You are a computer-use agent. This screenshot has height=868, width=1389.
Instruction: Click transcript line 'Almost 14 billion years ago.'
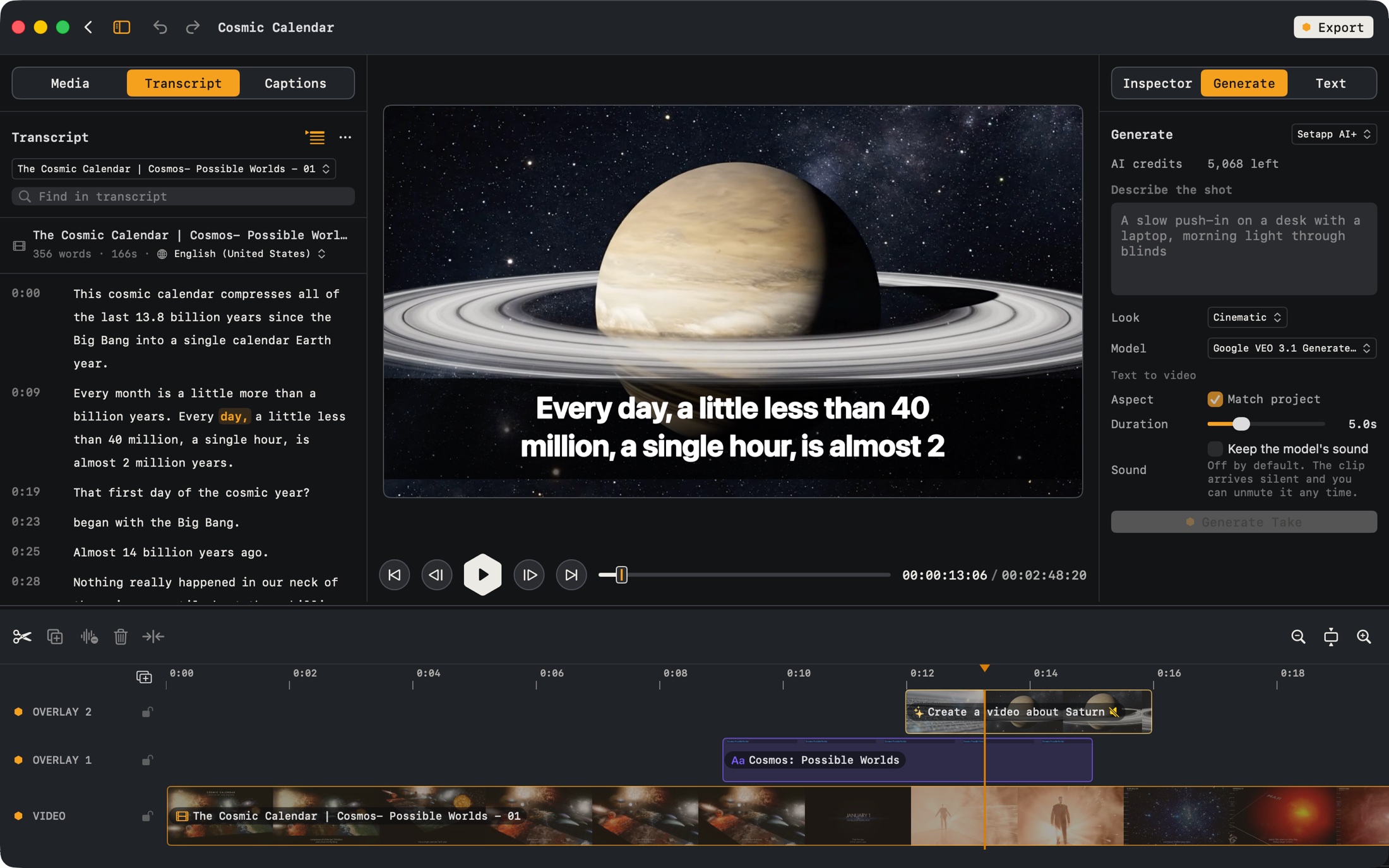pyautogui.click(x=171, y=552)
